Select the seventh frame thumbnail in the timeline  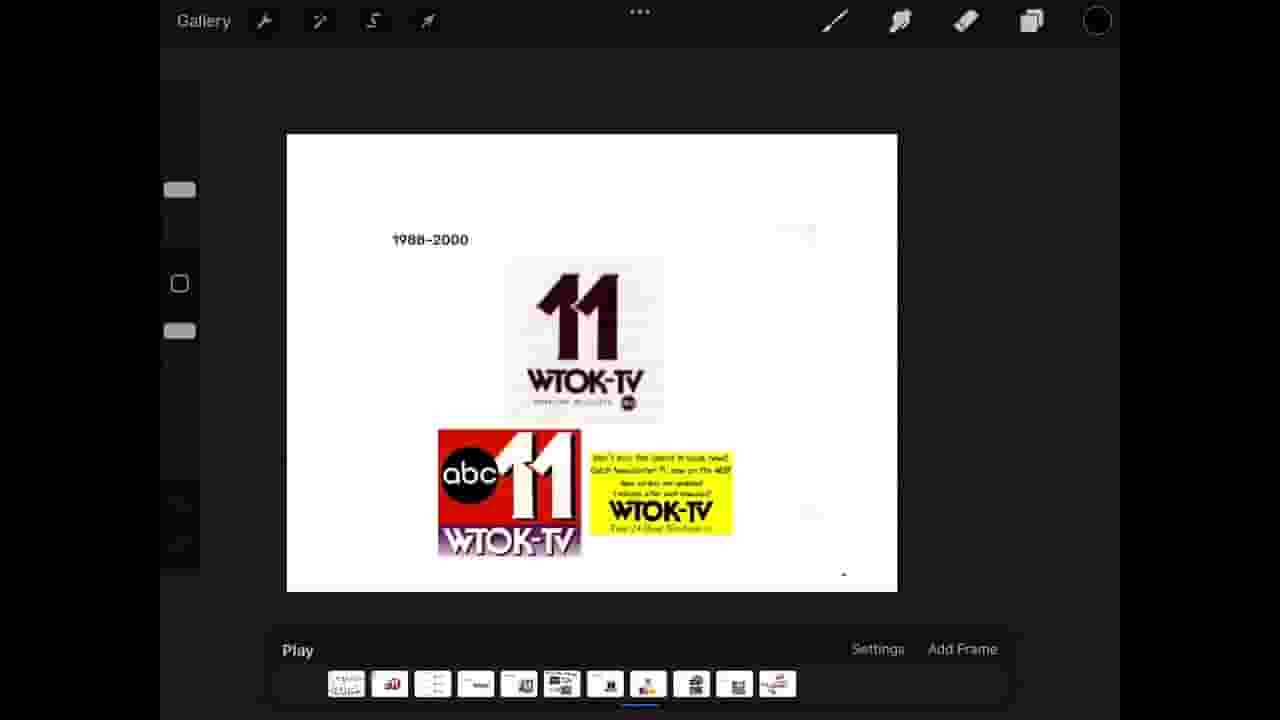point(605,684)
